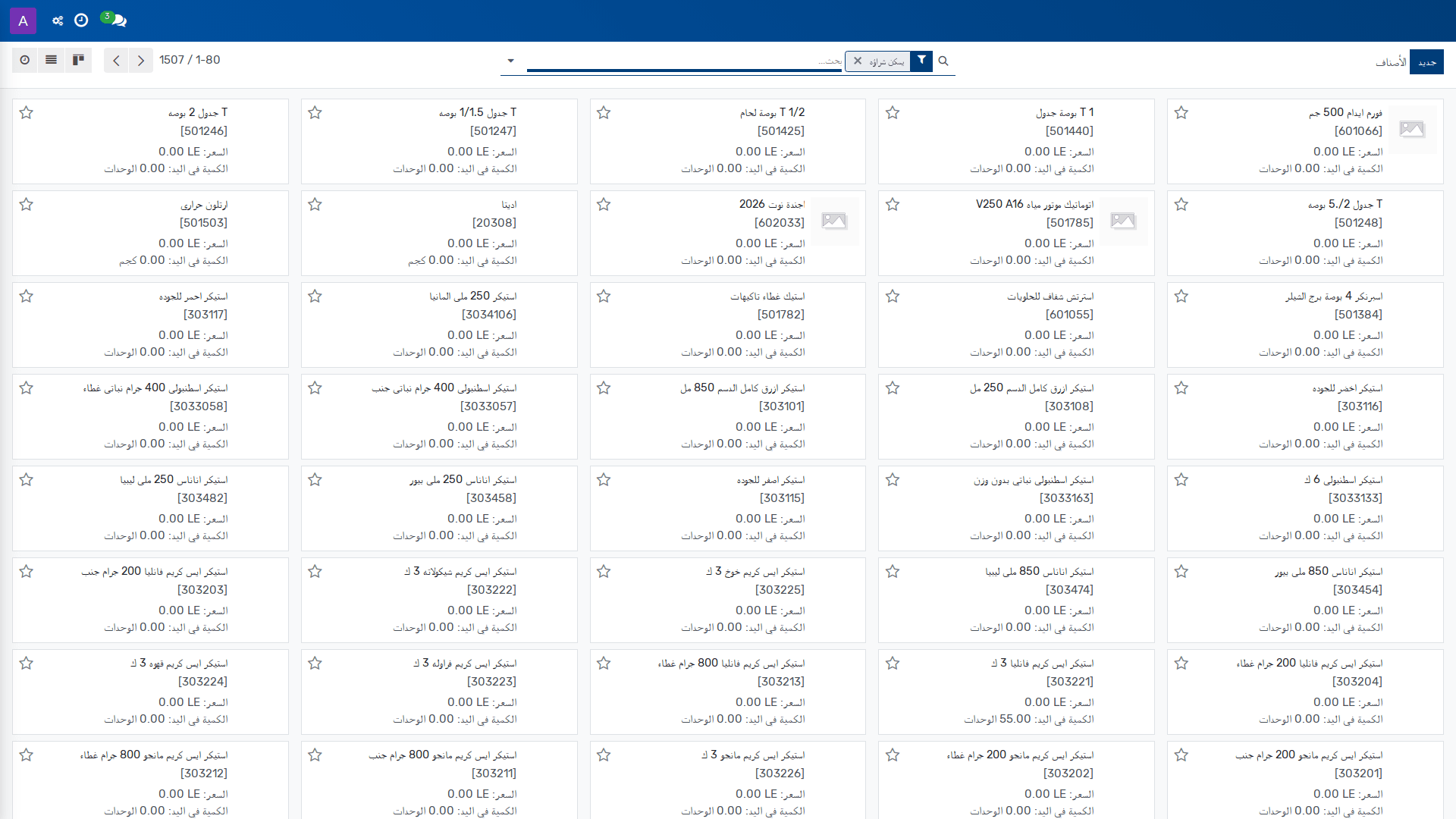Favorite product [501440] with its star
Screen dimensions: 1456x819
point(893,113)
